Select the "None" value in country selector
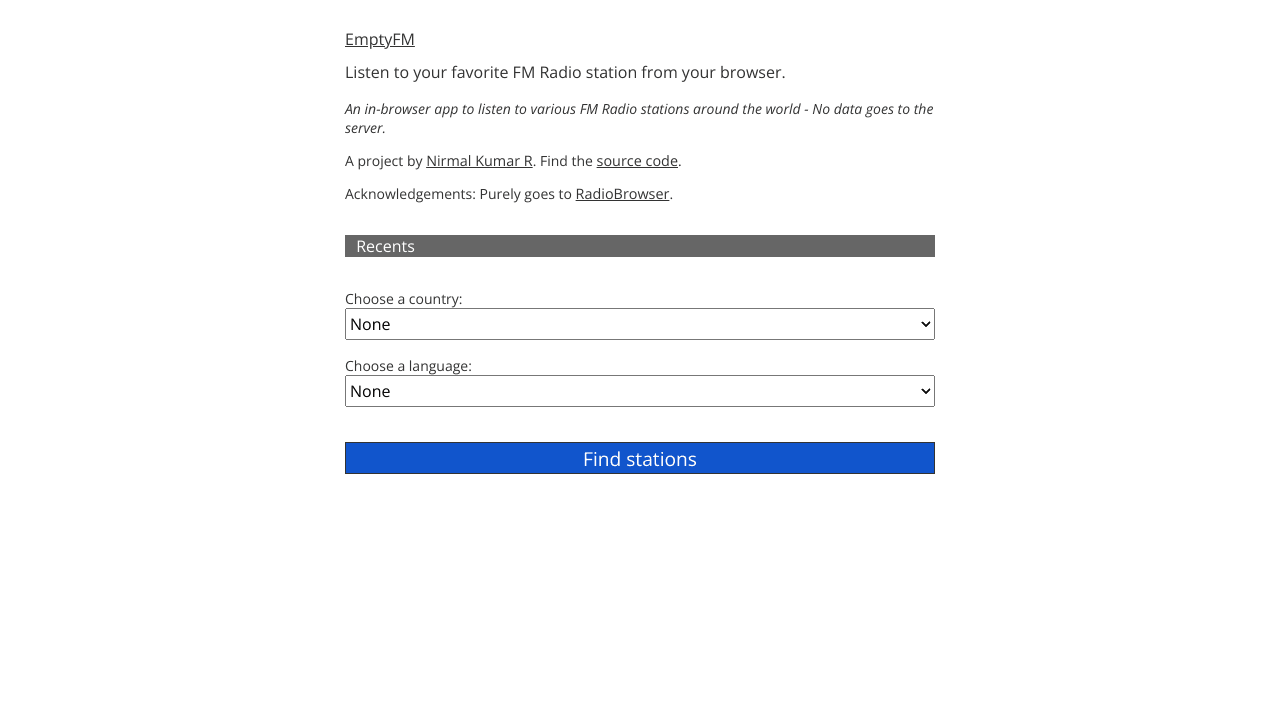The image size is (1280, 720). pos(370,324)
